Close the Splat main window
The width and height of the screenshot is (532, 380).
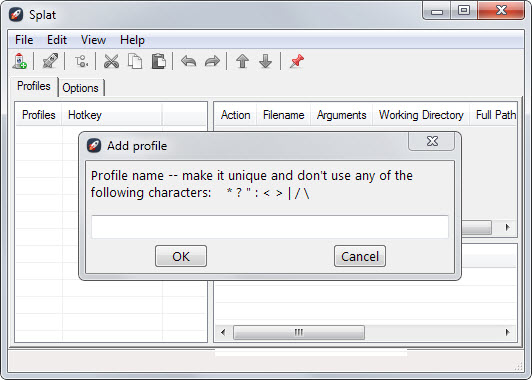point(501,11)
